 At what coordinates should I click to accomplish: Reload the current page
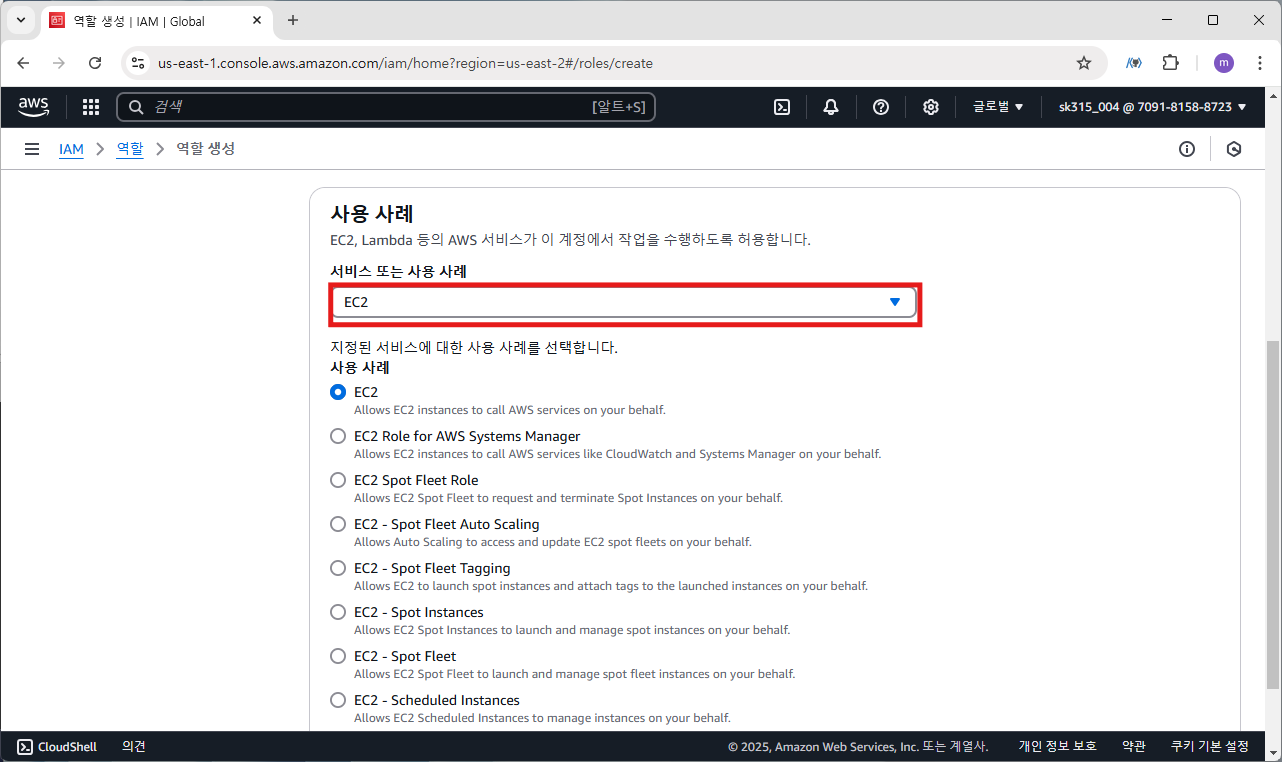click(x=95, y=63)
